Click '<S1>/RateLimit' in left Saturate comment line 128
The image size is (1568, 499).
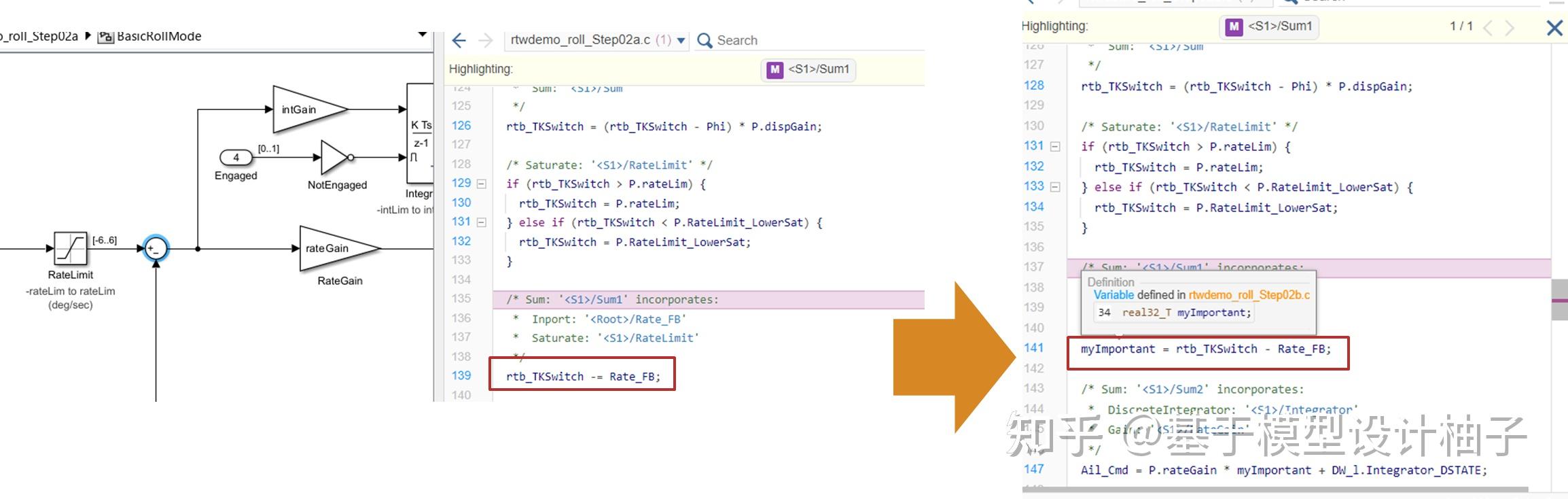pos(645,165)
